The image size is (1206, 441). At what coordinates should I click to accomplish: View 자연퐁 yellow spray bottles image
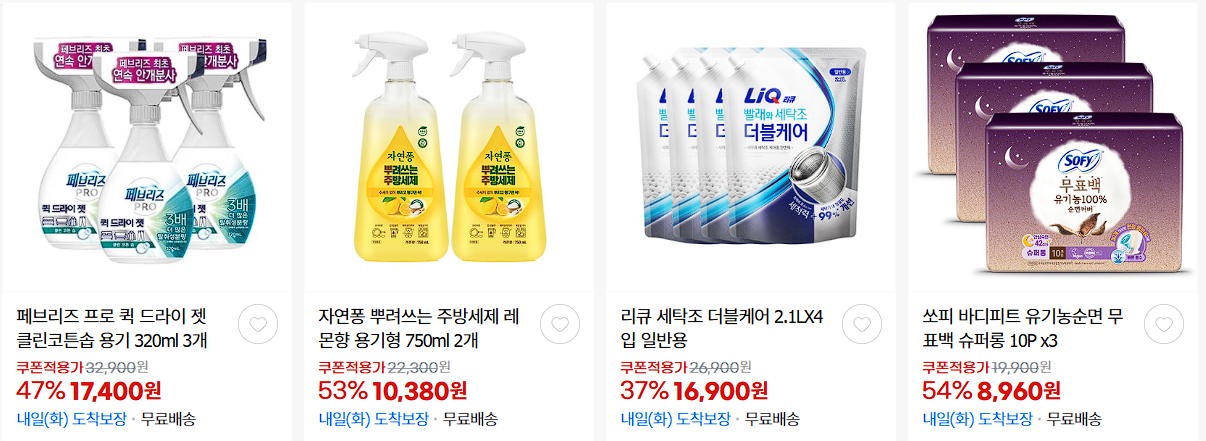[x=448, y=147]
